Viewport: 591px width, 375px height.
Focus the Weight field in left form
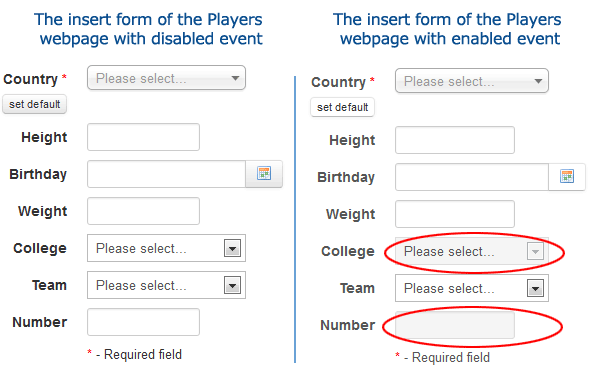[x=143, y=211]
